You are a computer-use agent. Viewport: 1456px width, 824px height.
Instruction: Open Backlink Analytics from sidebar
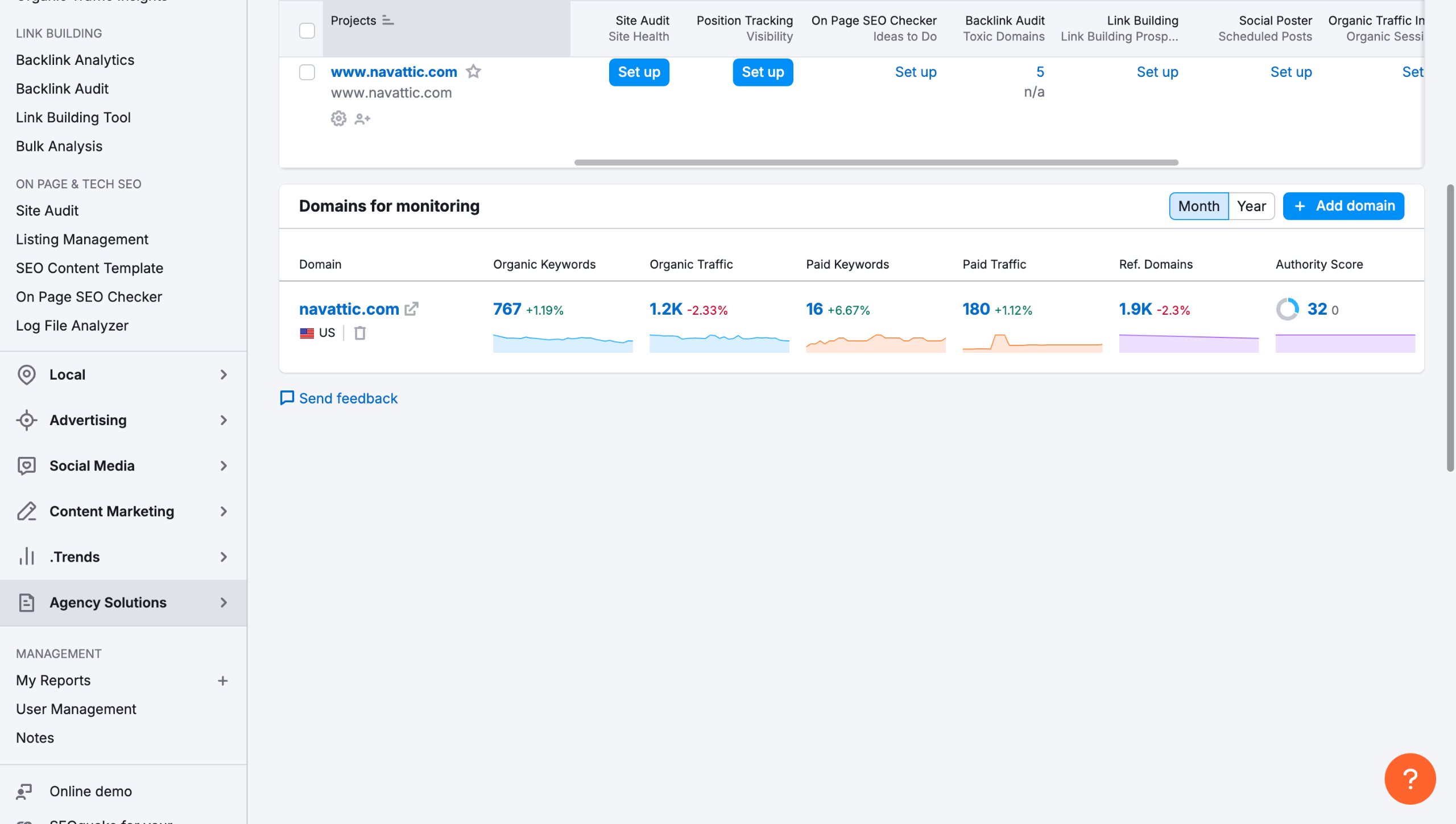coord(75,60)
